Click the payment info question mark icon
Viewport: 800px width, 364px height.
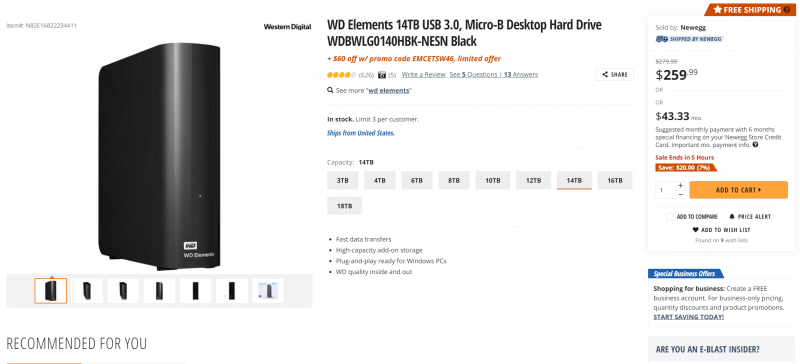[755, 145]
